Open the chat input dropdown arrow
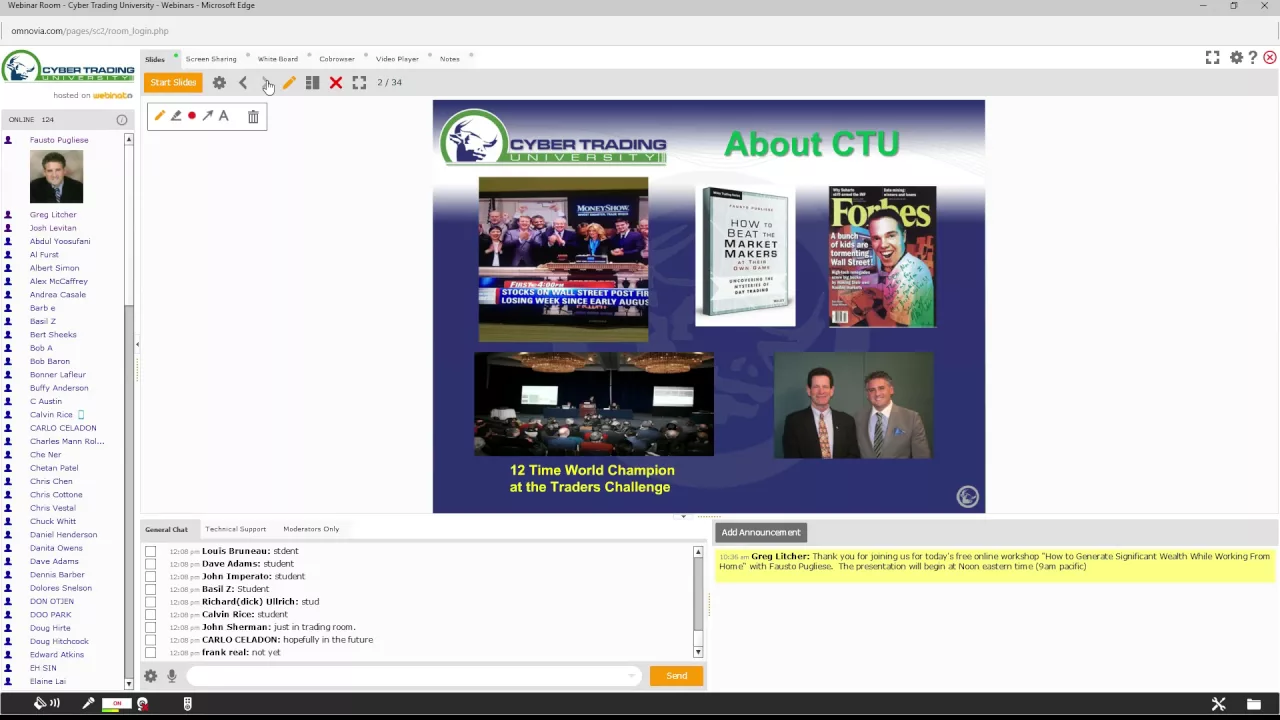 [x=632, y=676]
